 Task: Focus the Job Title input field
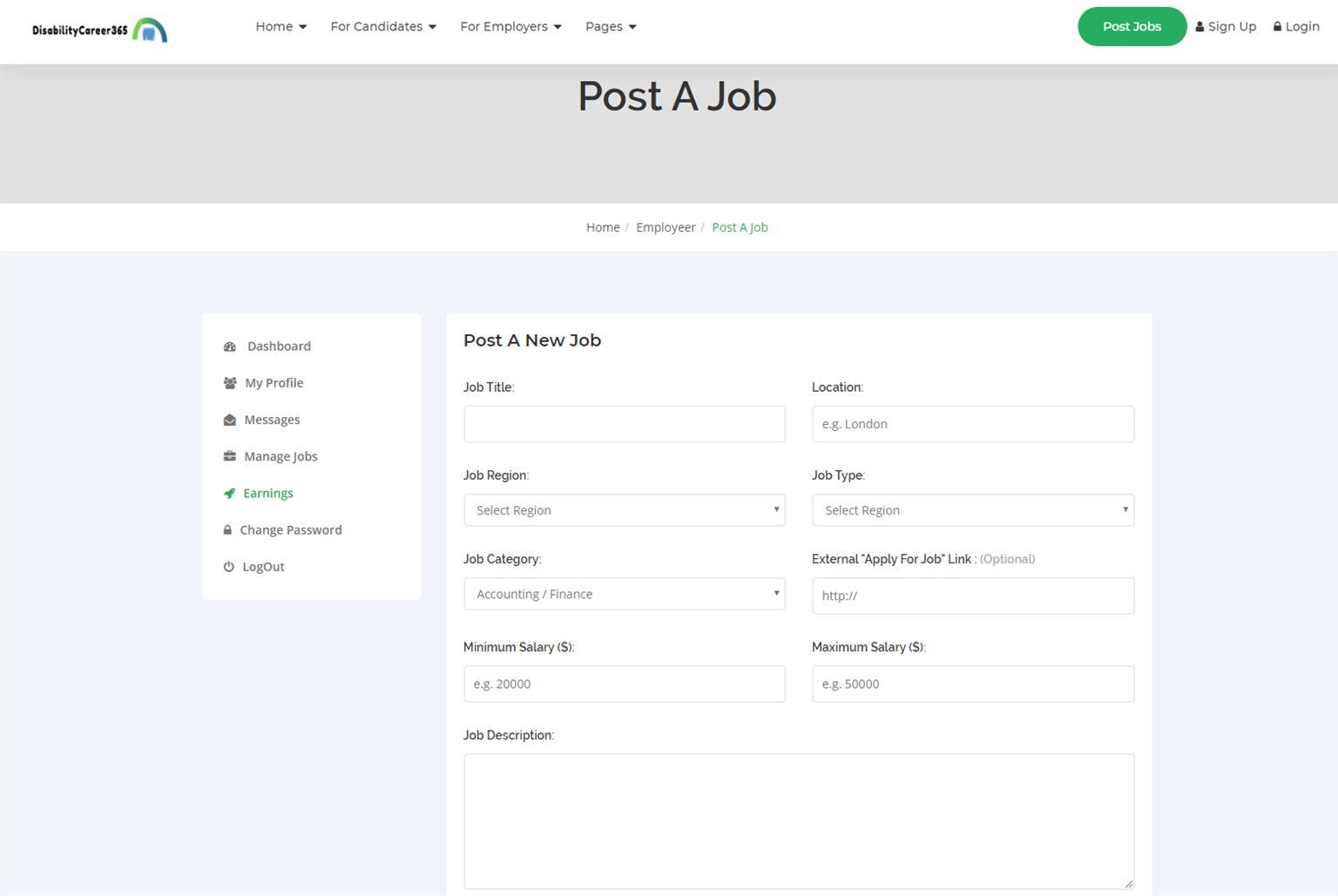click(x=625, y=424)
